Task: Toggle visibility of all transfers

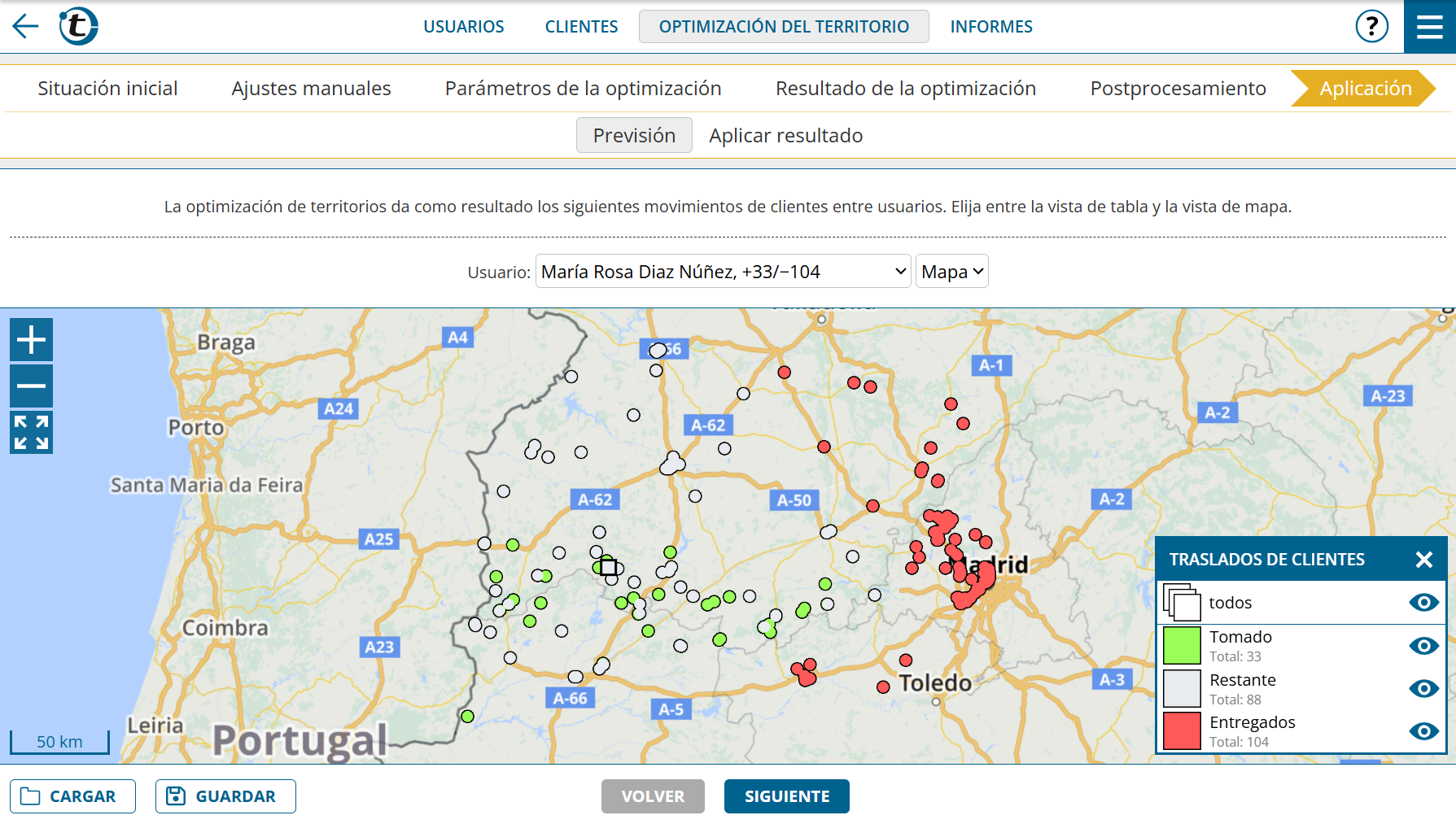Action: coord(1423,603)
